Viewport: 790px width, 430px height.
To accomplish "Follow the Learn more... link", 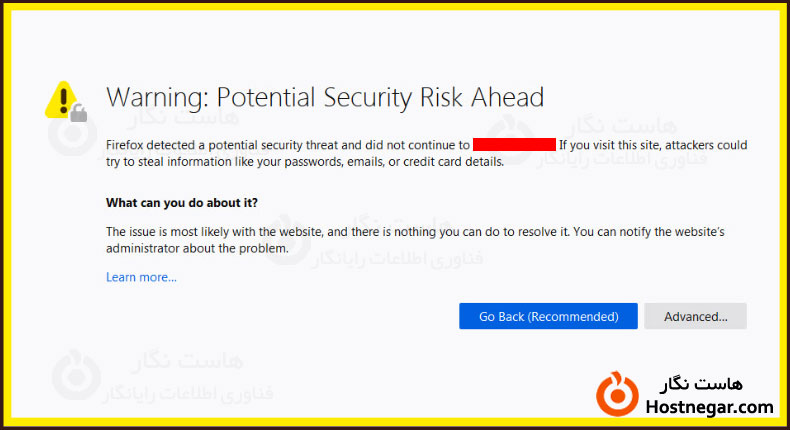I will pyautogui.click(x=141, y=277).
